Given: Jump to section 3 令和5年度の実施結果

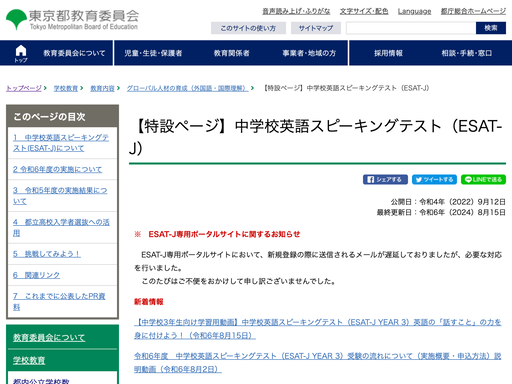Looking at the screenshot, I should click(60, 196).
